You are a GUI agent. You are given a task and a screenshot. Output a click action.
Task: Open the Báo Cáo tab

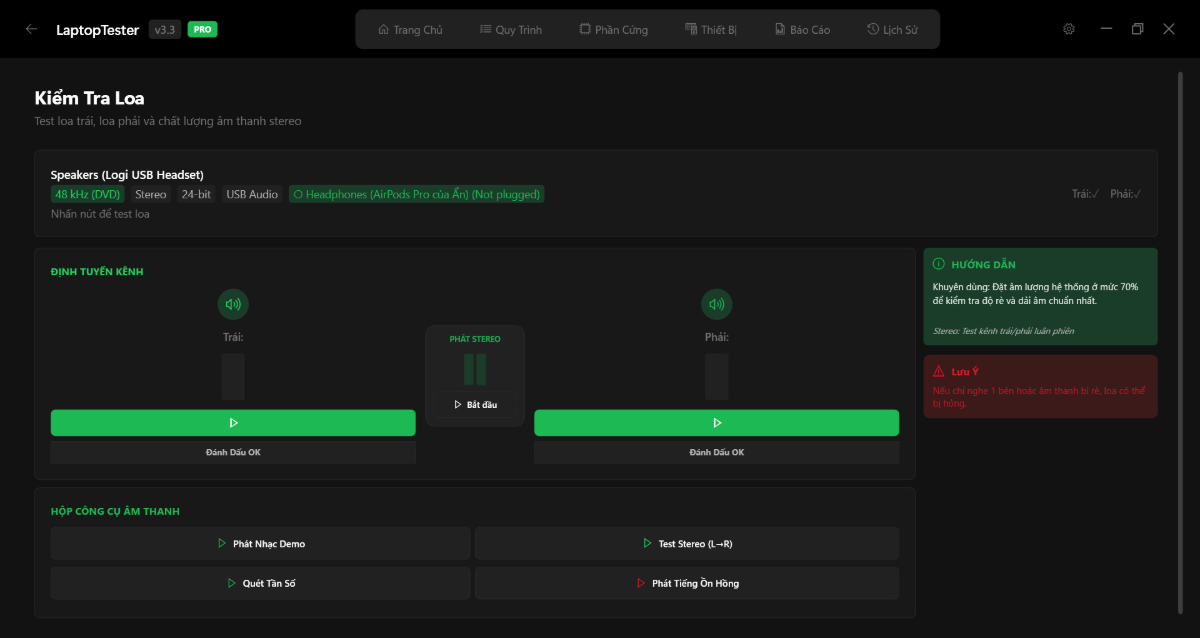click(803, 30)
